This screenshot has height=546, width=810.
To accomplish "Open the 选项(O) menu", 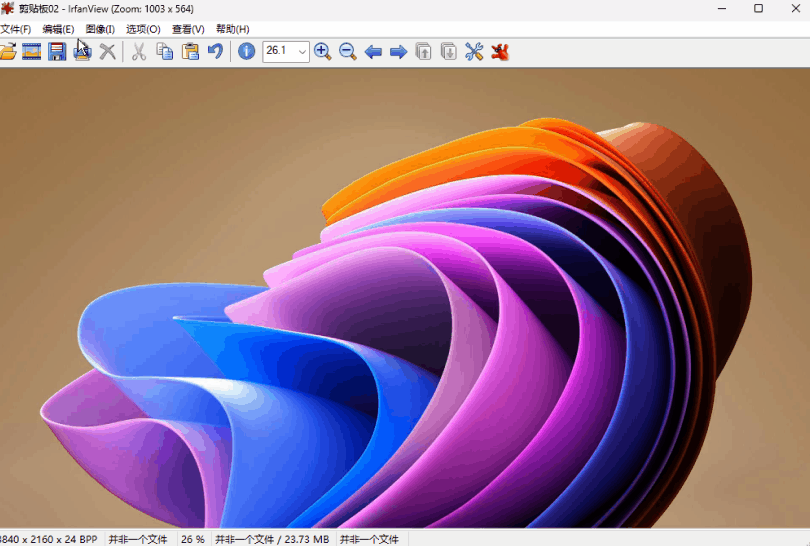I will [144, 29].
